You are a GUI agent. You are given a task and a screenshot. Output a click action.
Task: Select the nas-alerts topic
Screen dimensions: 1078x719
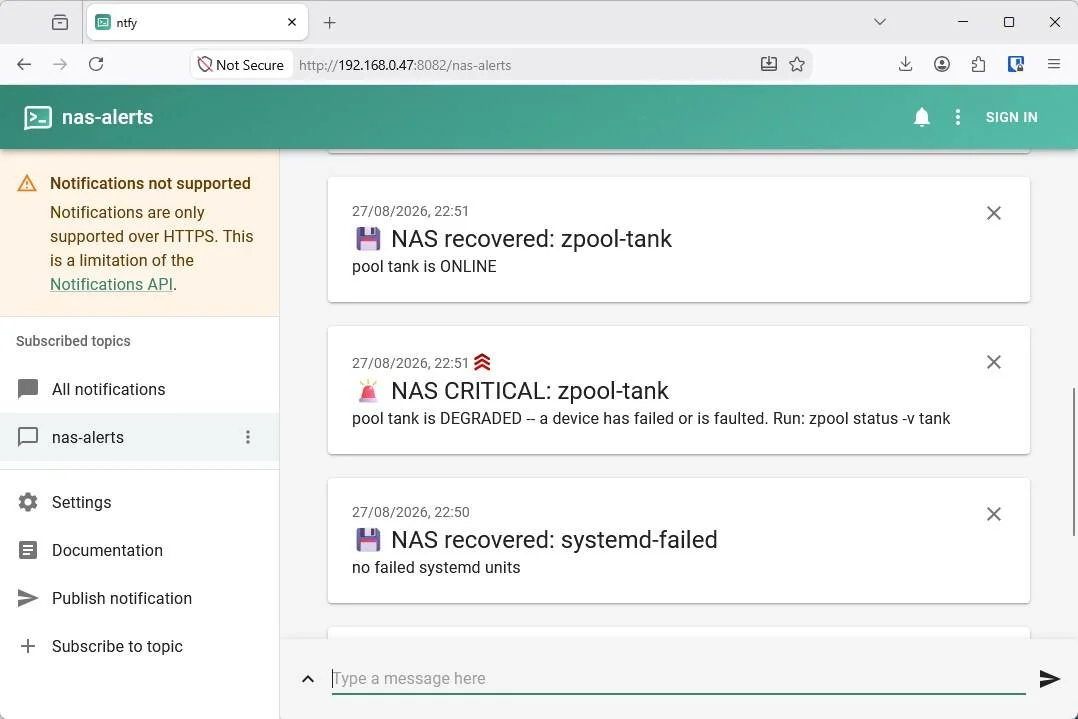coord(140,437)
